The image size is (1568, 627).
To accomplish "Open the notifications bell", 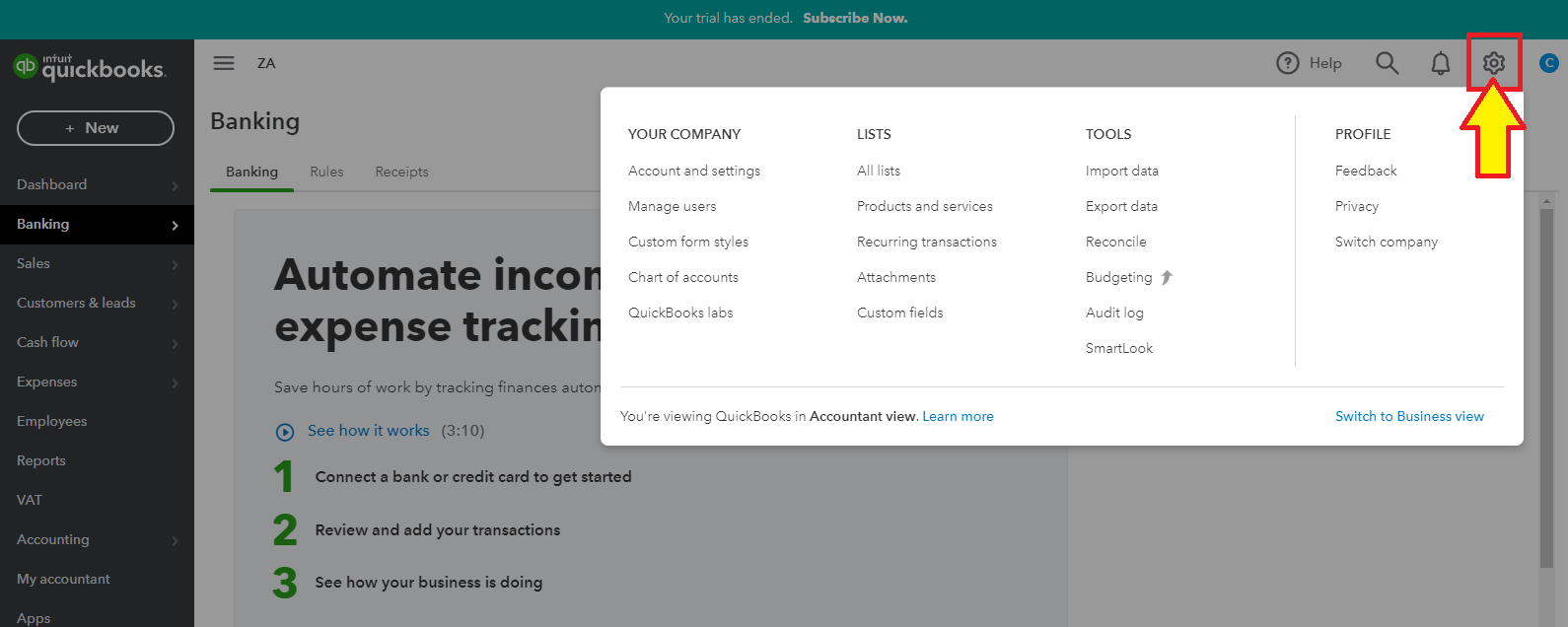I will click(x=1440, y=63).
